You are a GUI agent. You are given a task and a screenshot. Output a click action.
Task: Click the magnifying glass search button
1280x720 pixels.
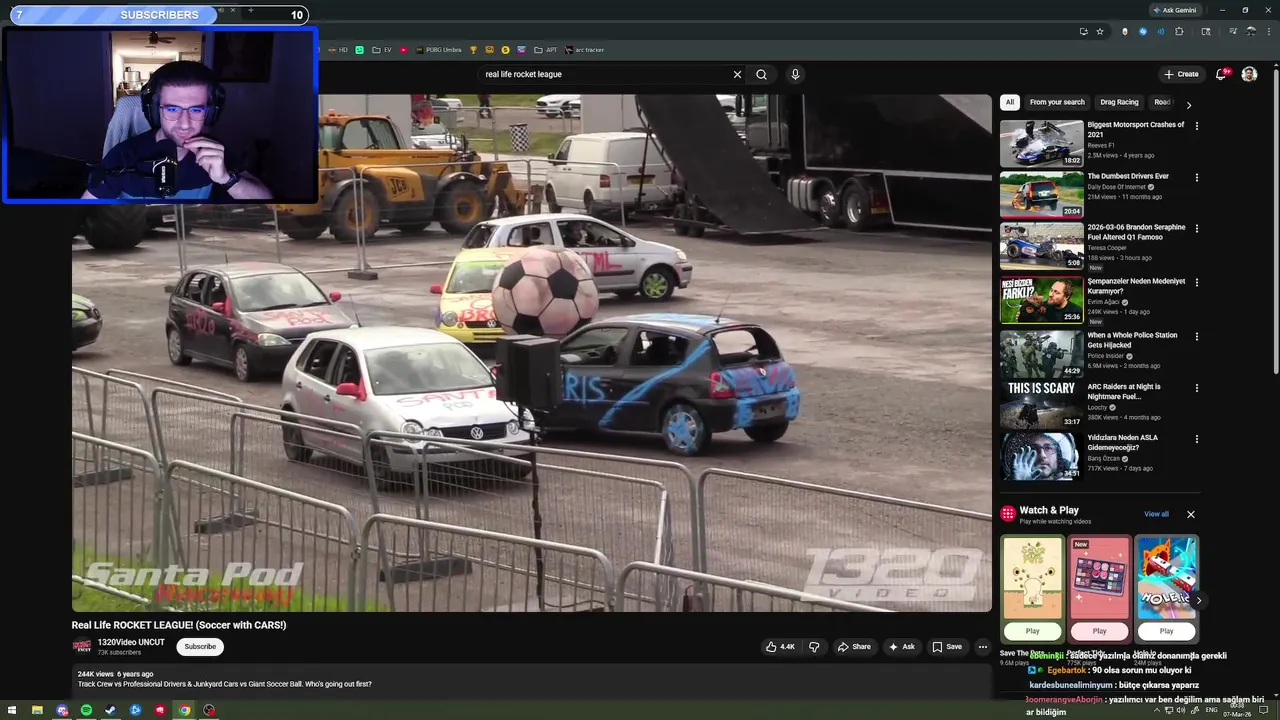[x=762, y=74]
